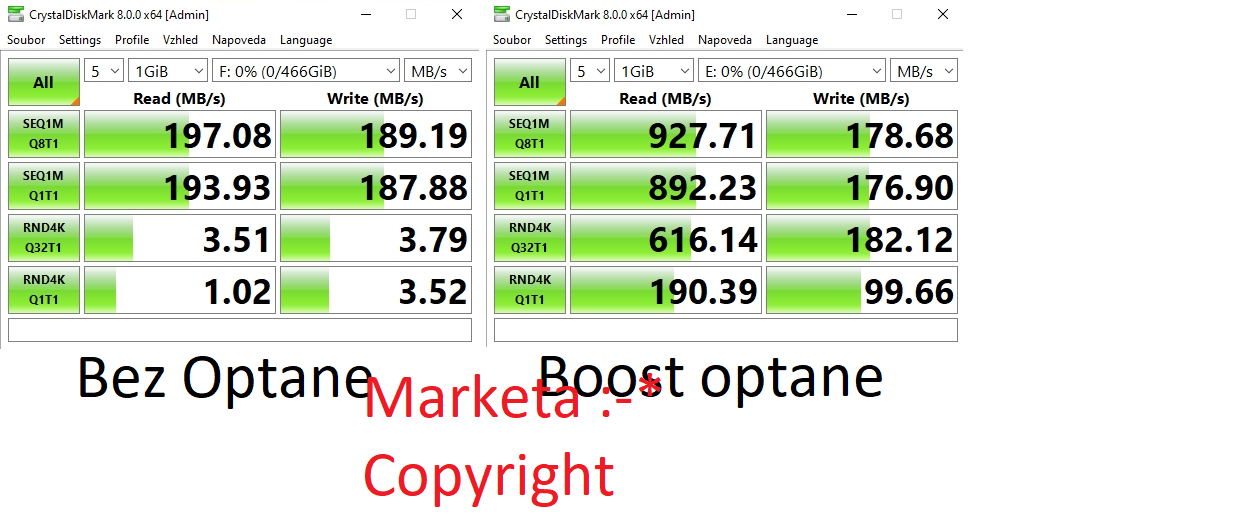Open Language menu in right window
Viewport: 1252px width, 529px height.
[x=792, y=40]
